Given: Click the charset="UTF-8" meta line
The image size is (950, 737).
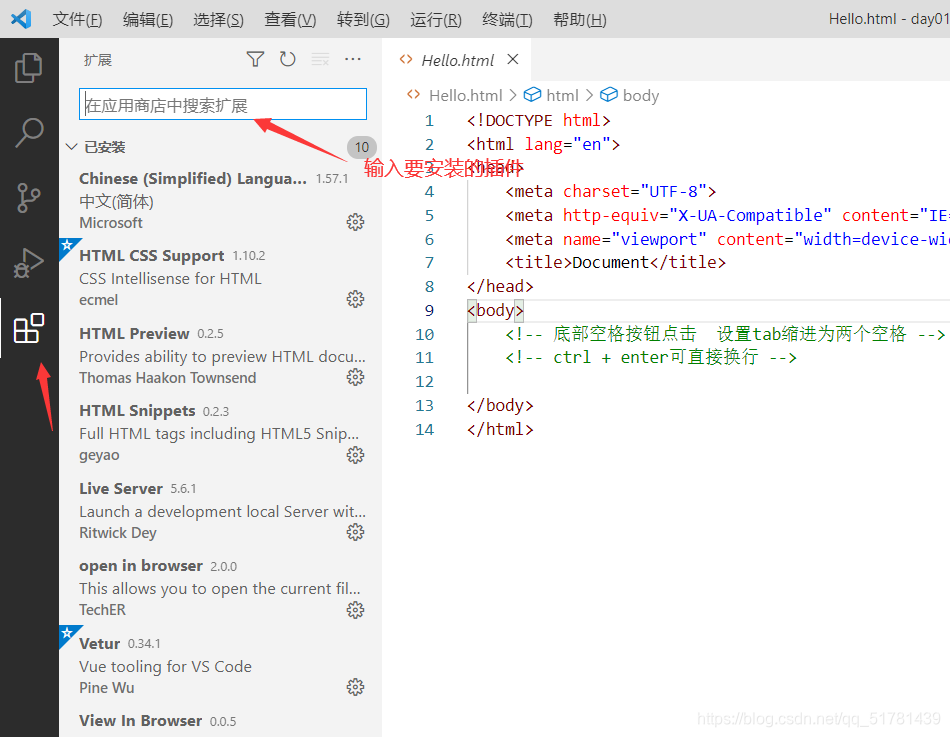Looking at the screenshot, I should point(611,192).
